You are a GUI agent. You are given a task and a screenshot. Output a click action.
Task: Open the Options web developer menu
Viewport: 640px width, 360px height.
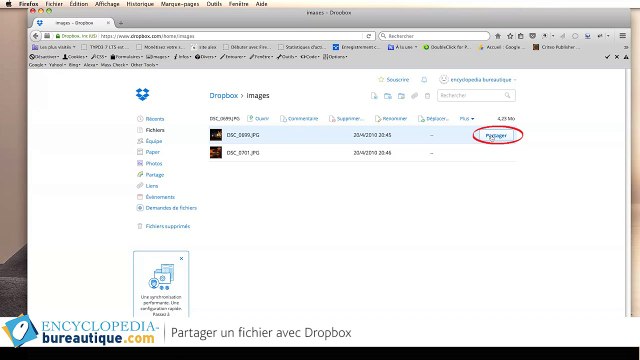(335, 57)
